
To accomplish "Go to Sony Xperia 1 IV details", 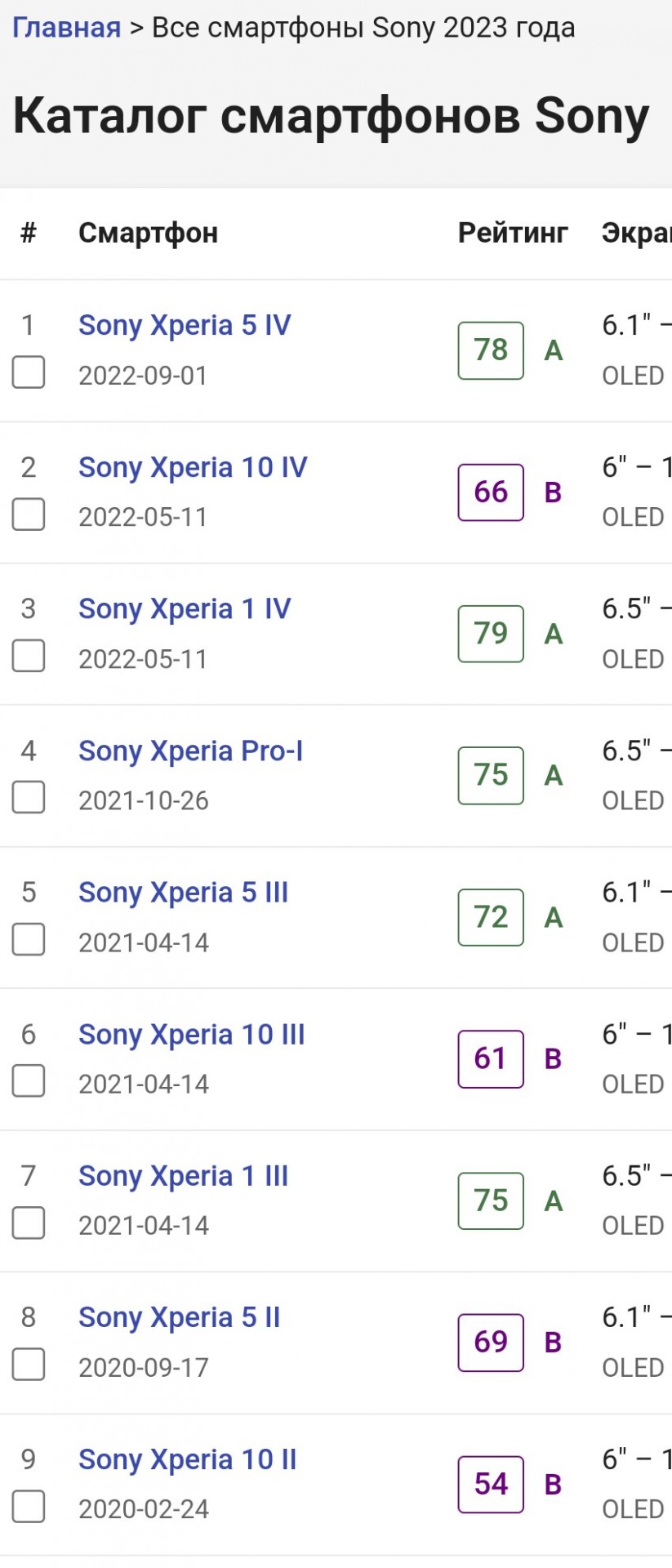I will pyautogui.click(x=185, y=609).
